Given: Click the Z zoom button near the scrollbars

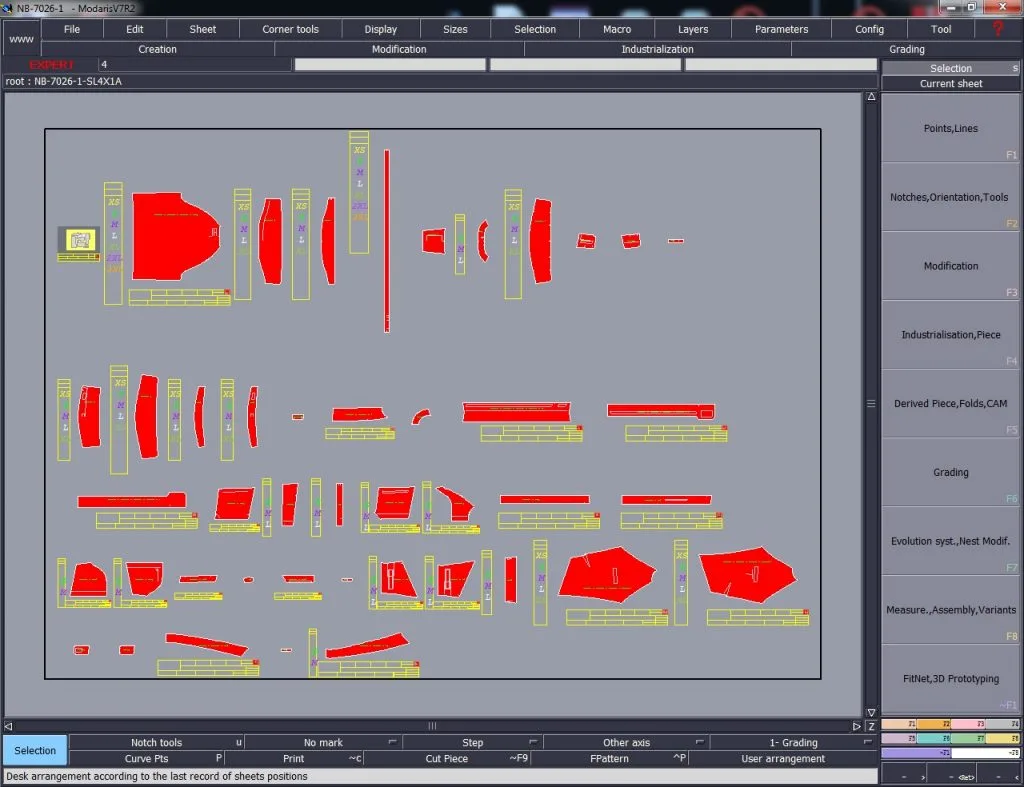Looking at the screenshot, I should tap(871, 726).
